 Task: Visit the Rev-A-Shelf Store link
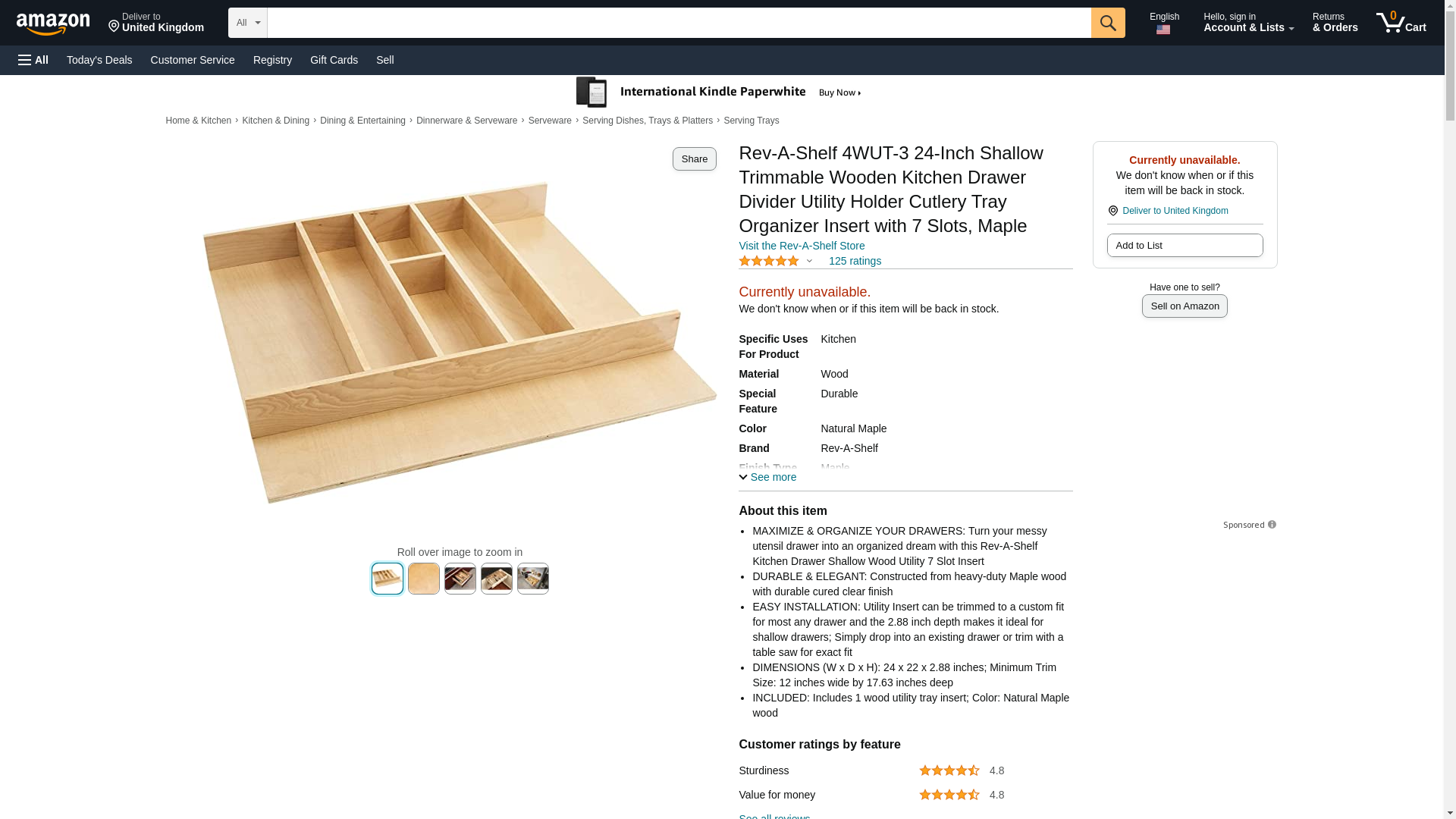802,246
